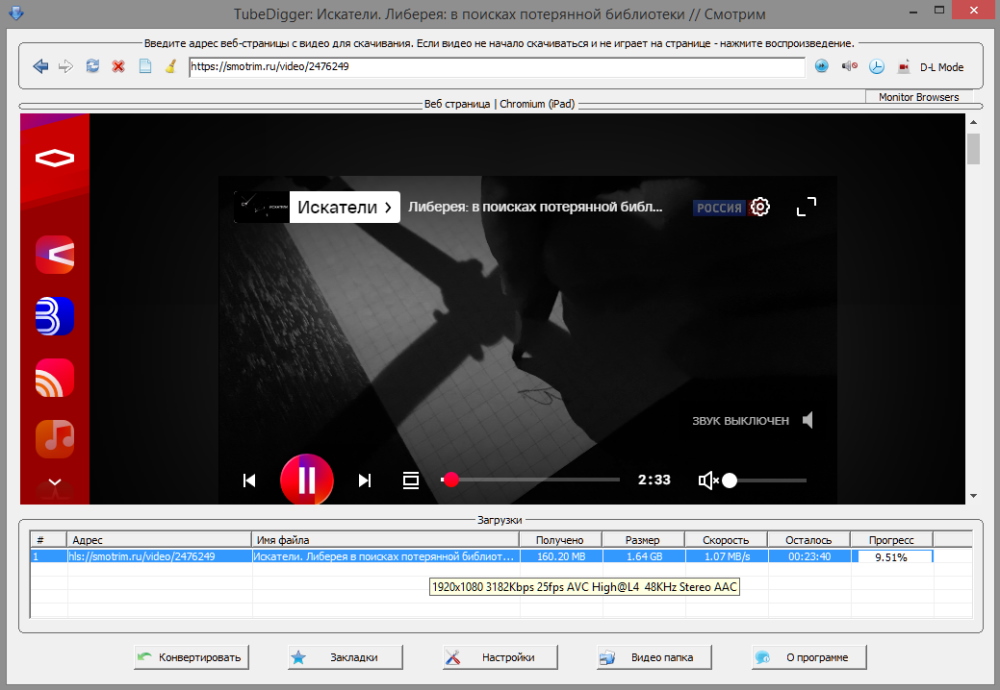Click the 1.64 GB size cell

[643, 556]
